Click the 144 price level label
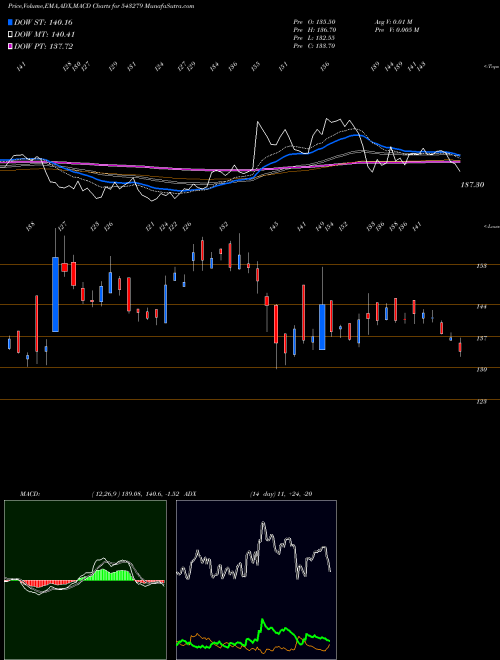The width and height of the screenshot is (500, 660). coord(481,306)
